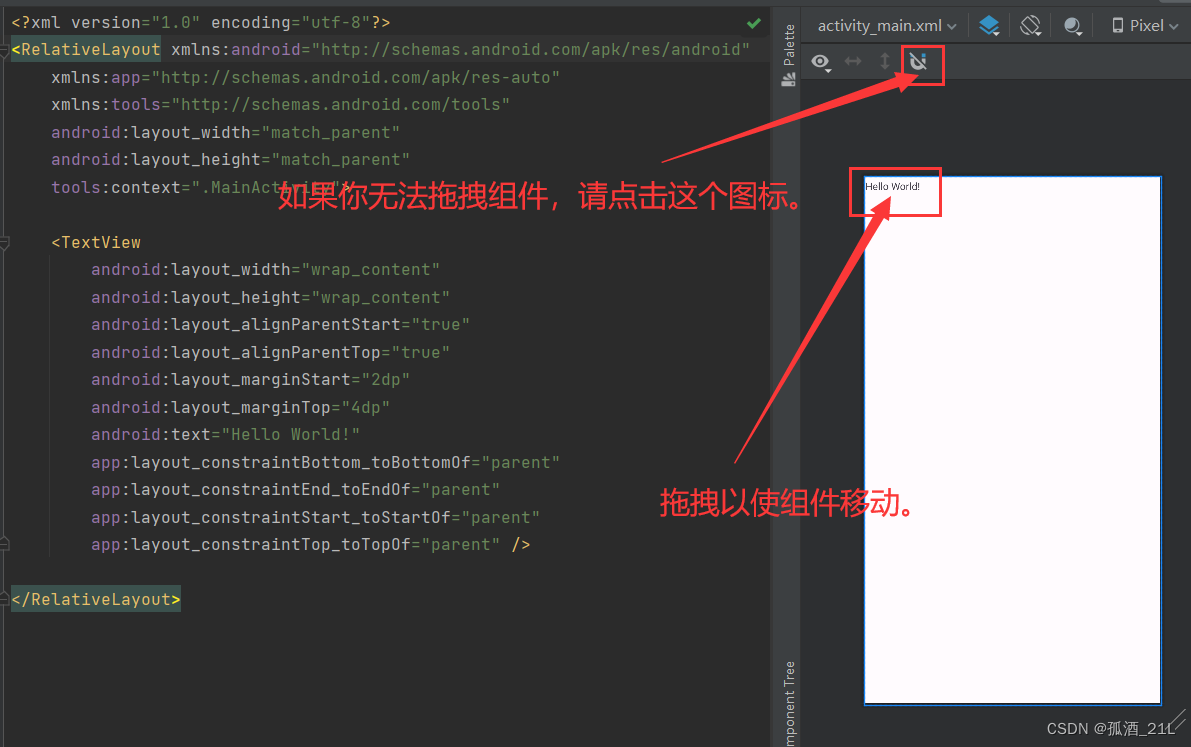Open the night mode selector icon
The height and width of the screenshot is (747, 1191).
[1073, 27]
